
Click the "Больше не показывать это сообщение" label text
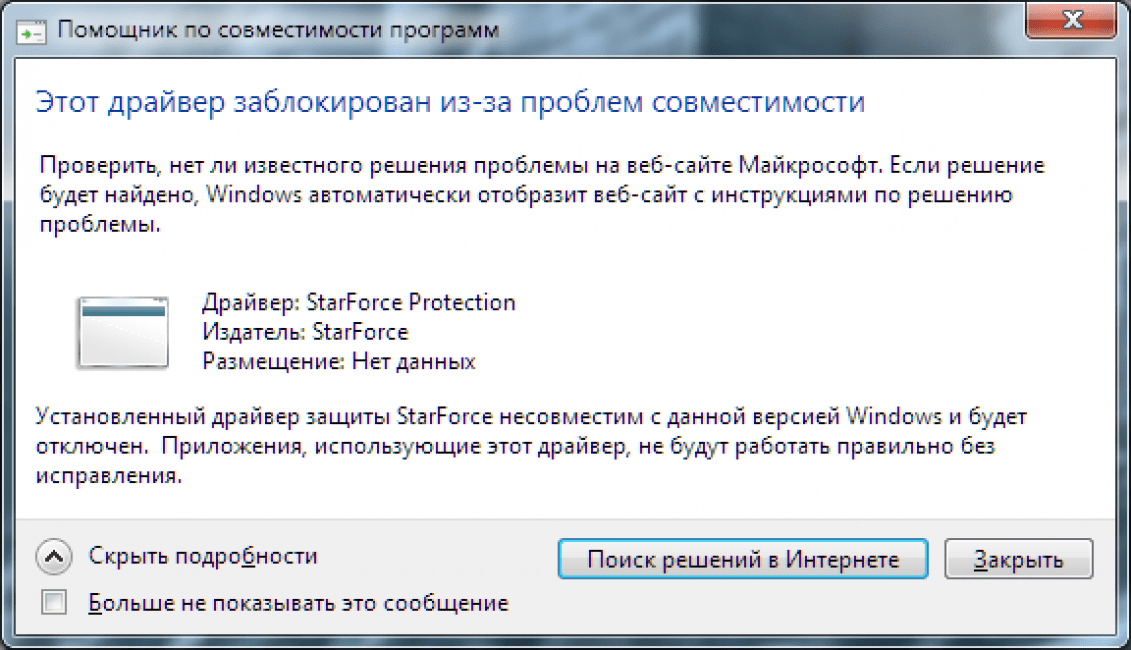click(298, 603)
